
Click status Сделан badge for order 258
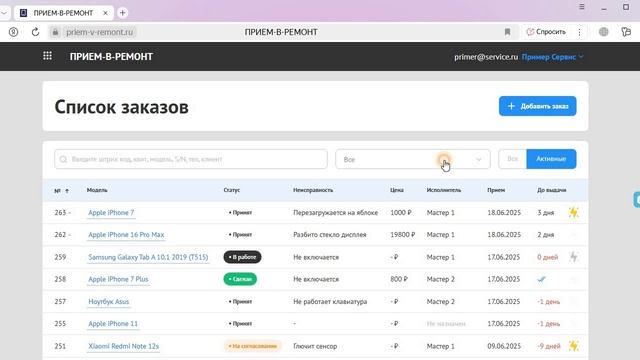(240, 279)
